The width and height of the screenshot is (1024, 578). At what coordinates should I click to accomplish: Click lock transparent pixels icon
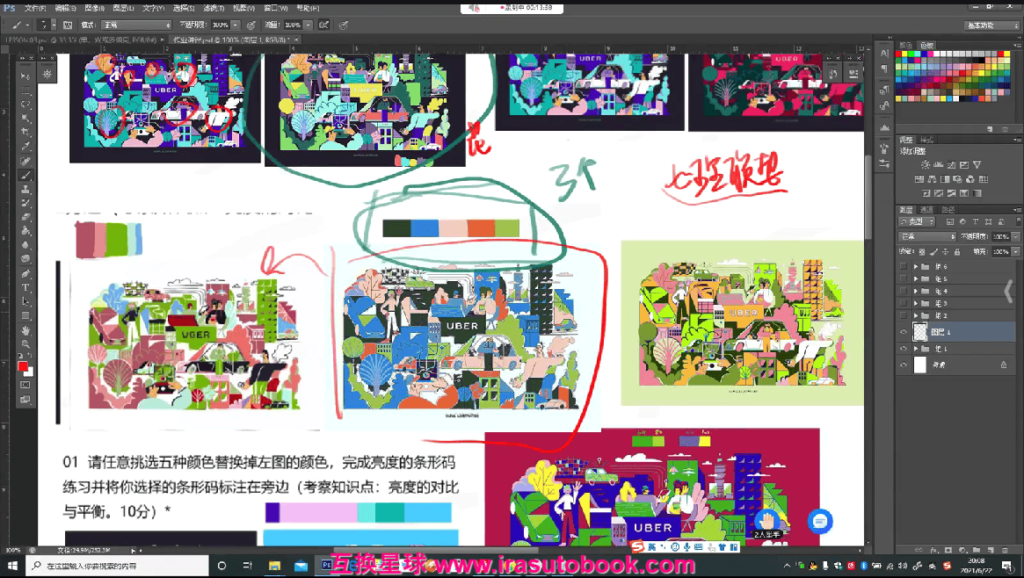pos(921,251)
